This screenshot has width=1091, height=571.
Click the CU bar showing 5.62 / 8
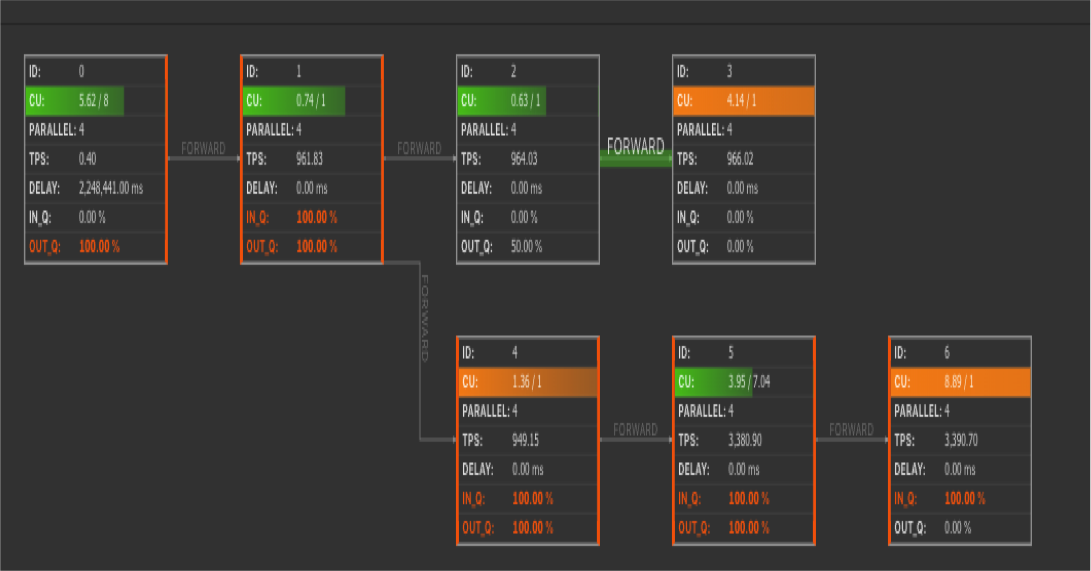click(95, 101)
